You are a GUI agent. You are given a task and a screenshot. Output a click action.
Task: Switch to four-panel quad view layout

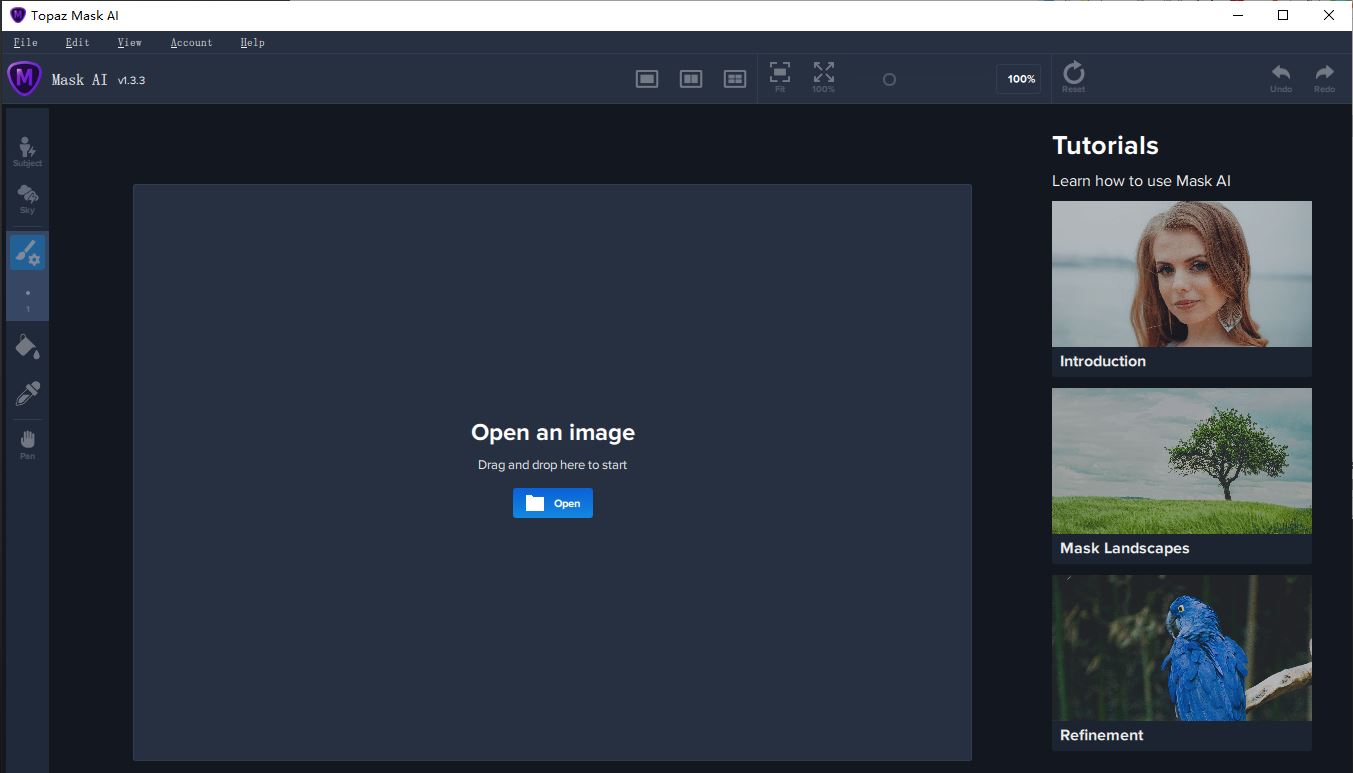735,79
